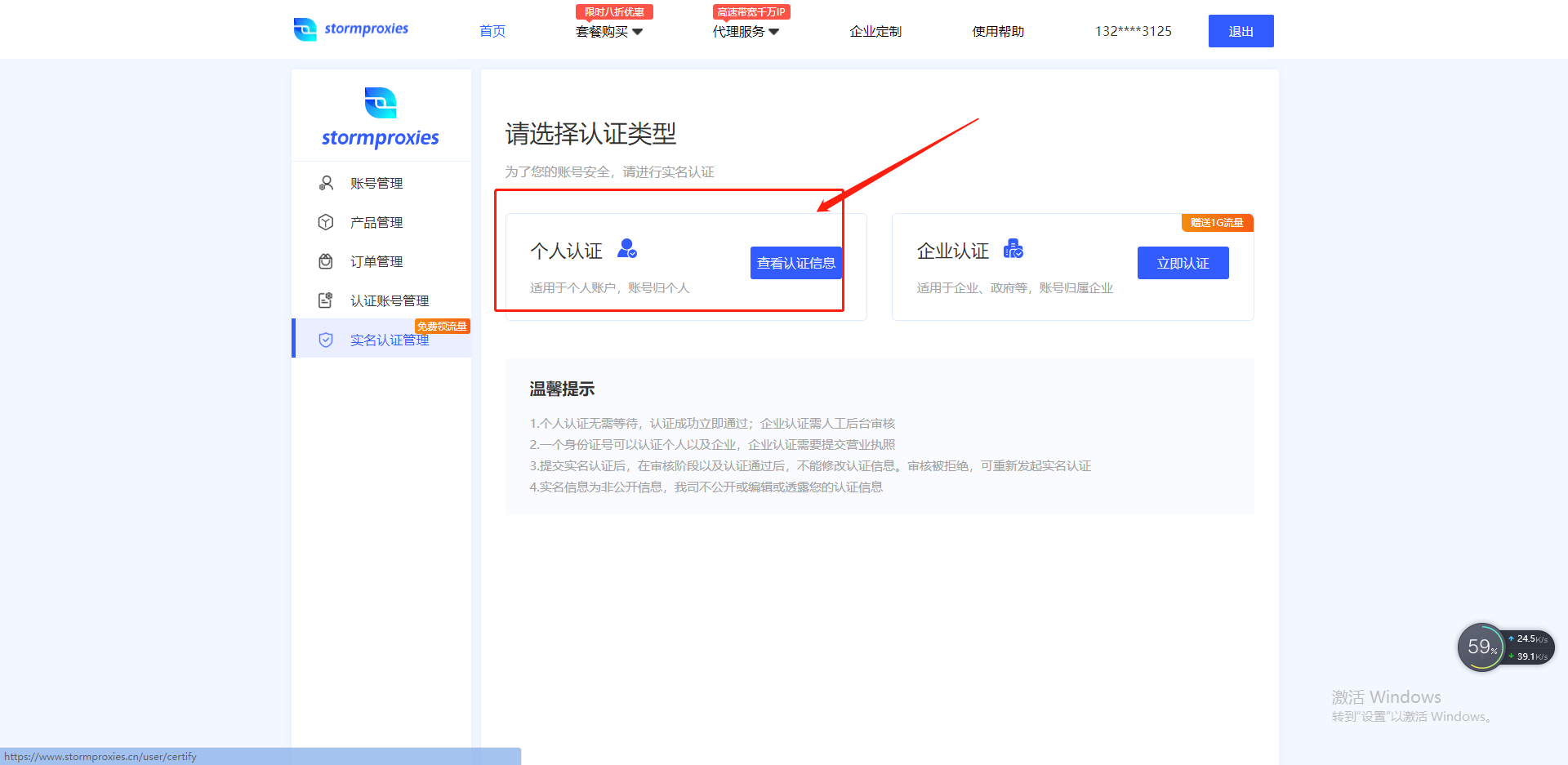The image size is (1568, 765).
Task: Click the personal certification user icon
Action: 627,248
